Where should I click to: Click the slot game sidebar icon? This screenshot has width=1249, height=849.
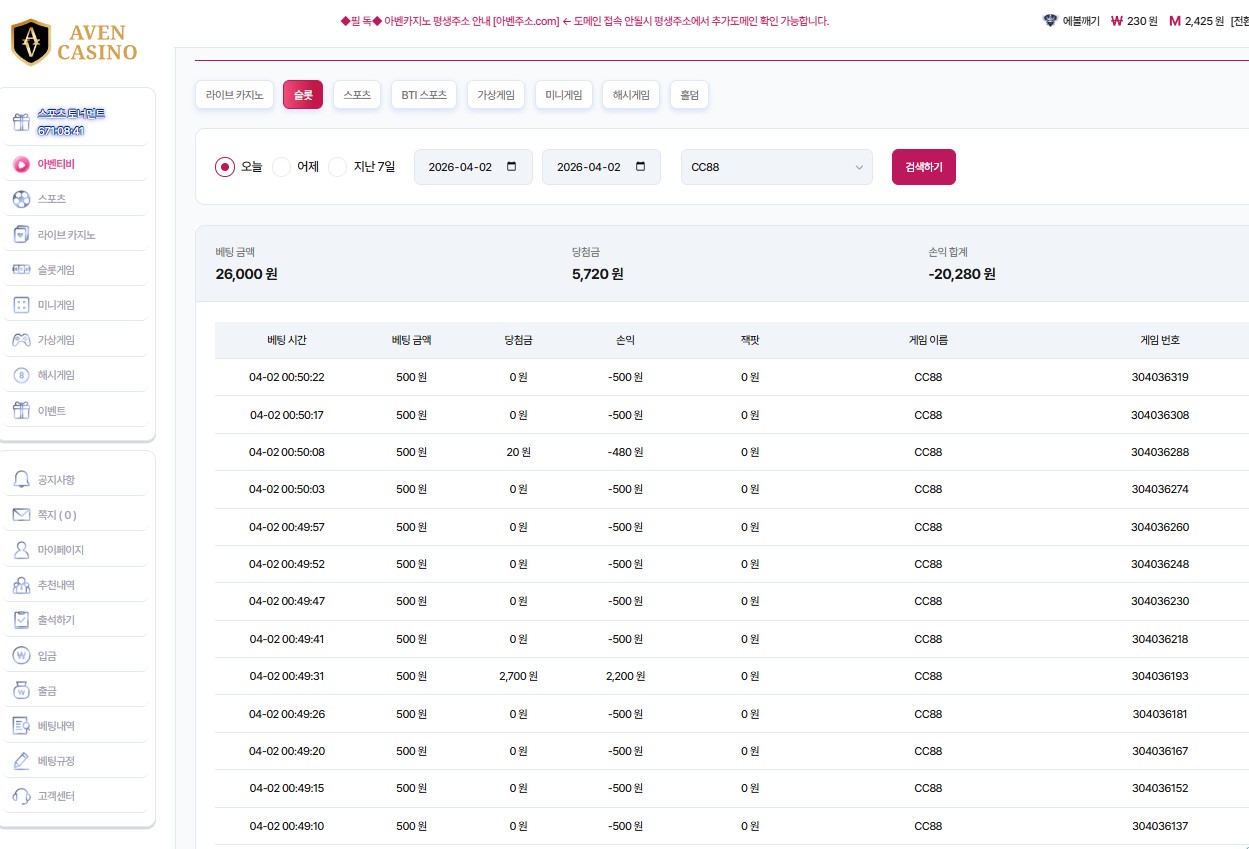(21, 270)
